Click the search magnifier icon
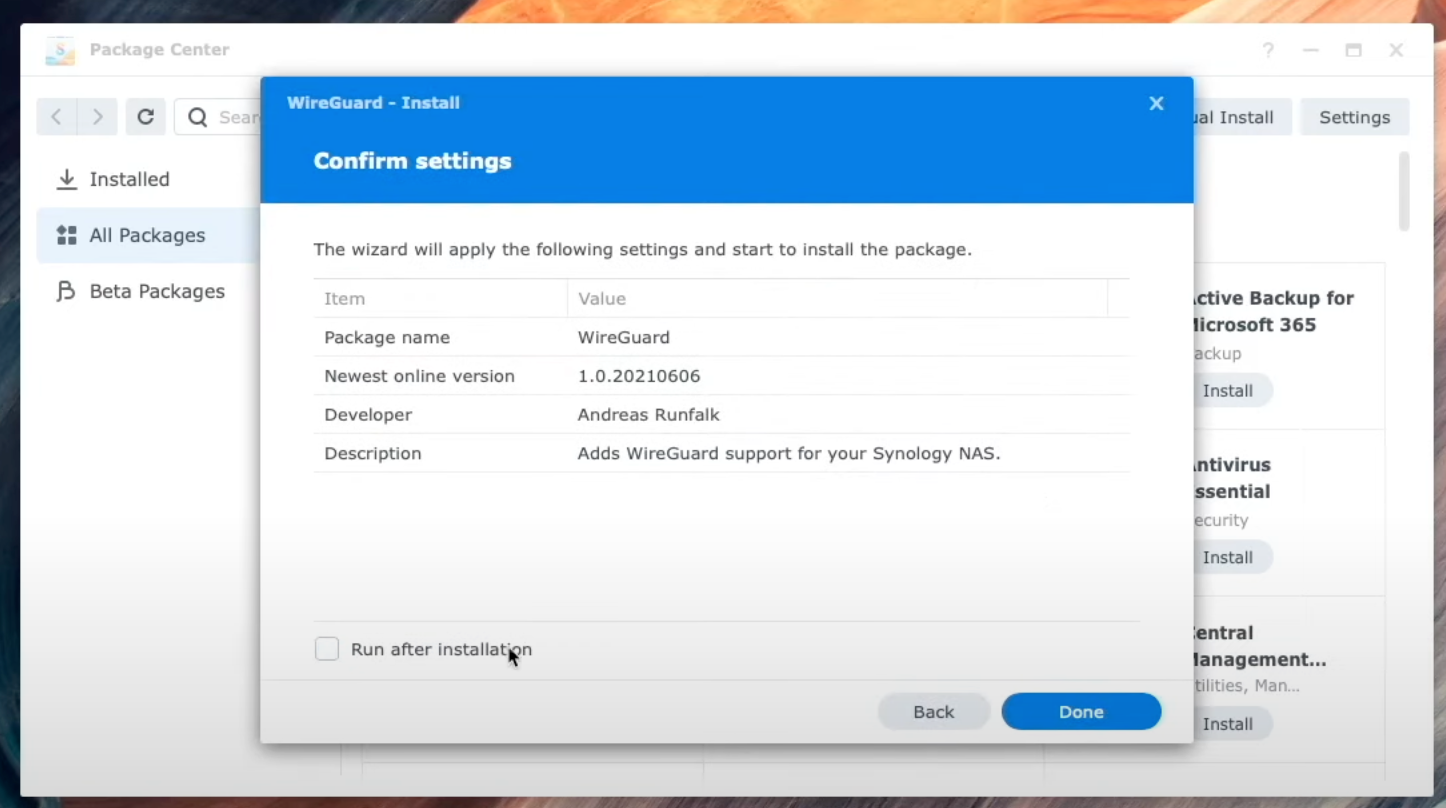This screenshot has width=1446, height=808. (x=198, y=117)
